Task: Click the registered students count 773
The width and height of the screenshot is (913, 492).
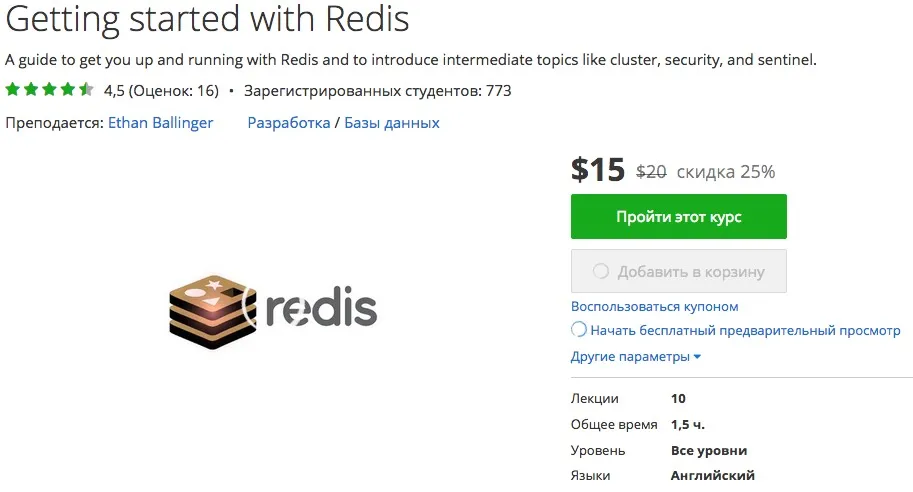Action: click(x=498, y=91)
